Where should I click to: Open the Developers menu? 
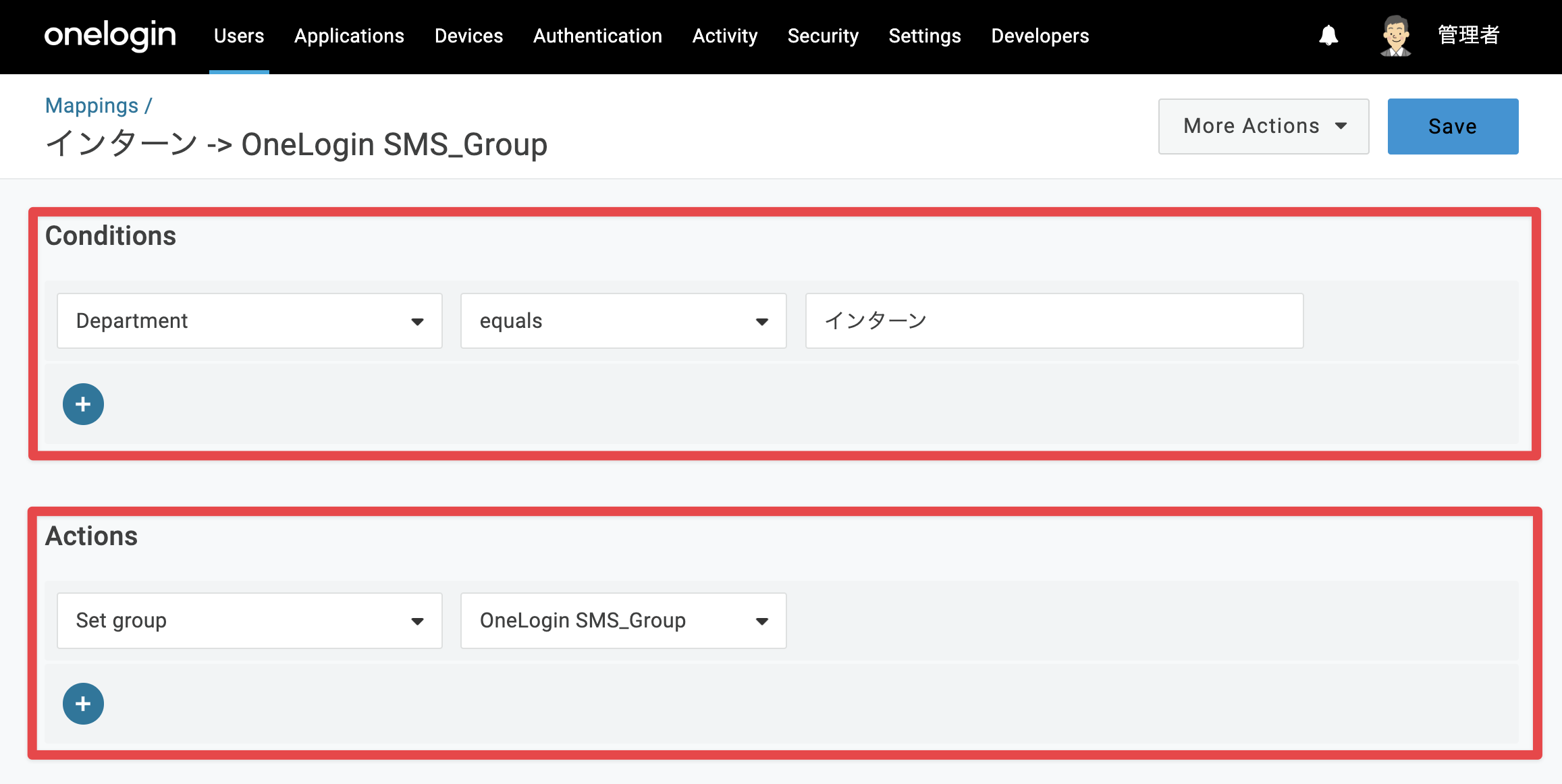(1040, 36)
